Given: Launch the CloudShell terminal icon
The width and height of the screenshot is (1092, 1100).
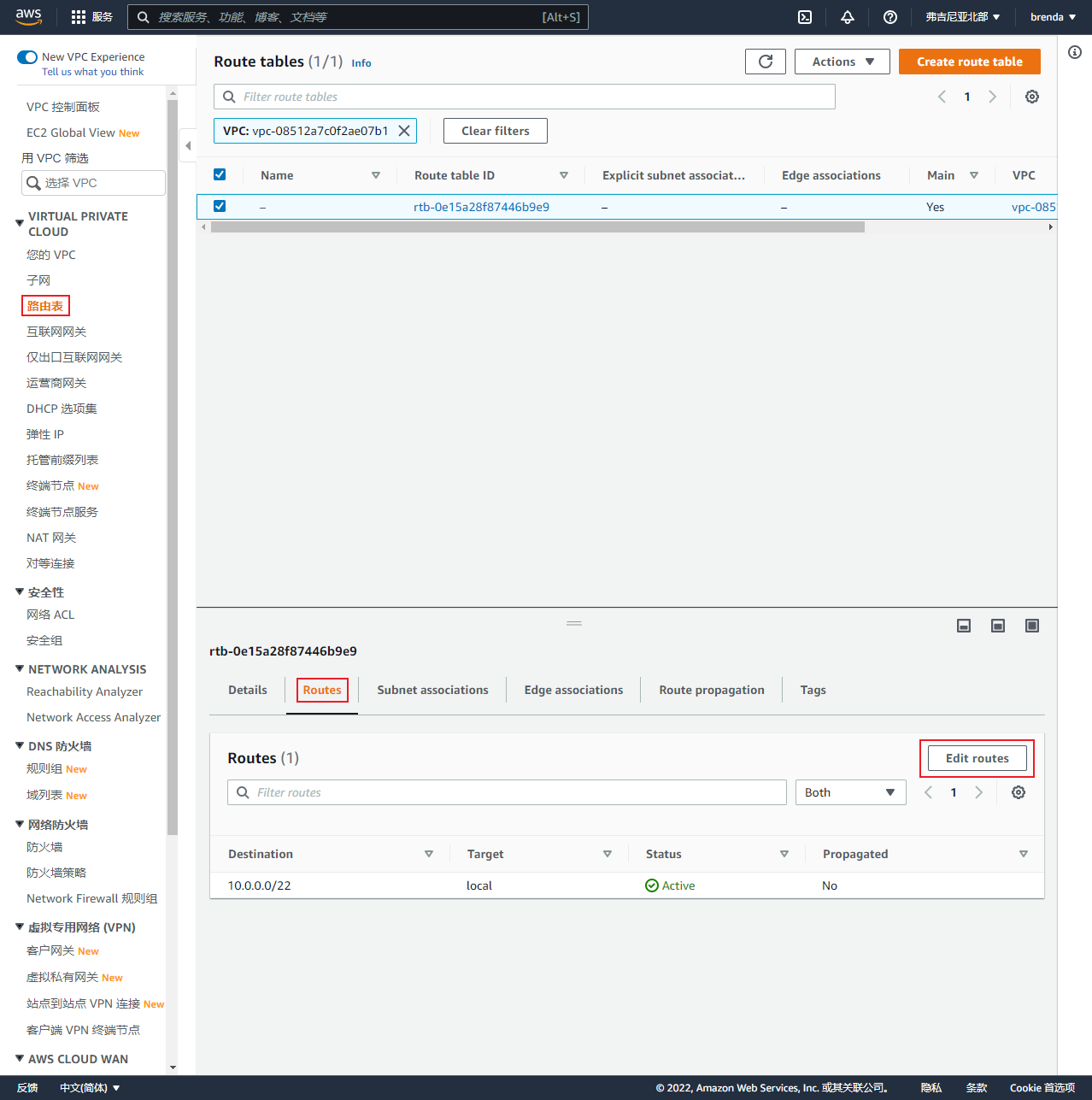Looking at the screenshot, I should click(x=805, y=17).
